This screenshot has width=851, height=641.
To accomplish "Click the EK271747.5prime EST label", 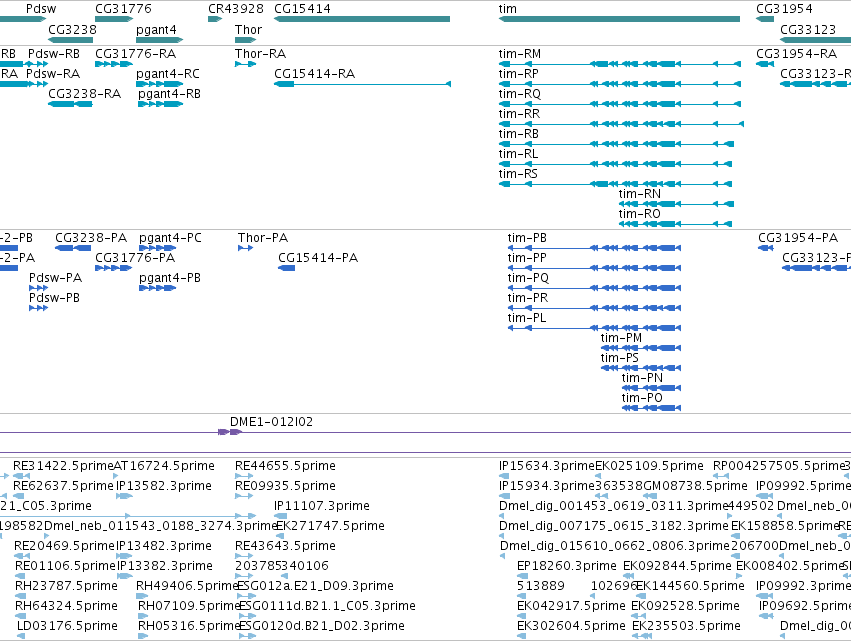I will [330, 526].
